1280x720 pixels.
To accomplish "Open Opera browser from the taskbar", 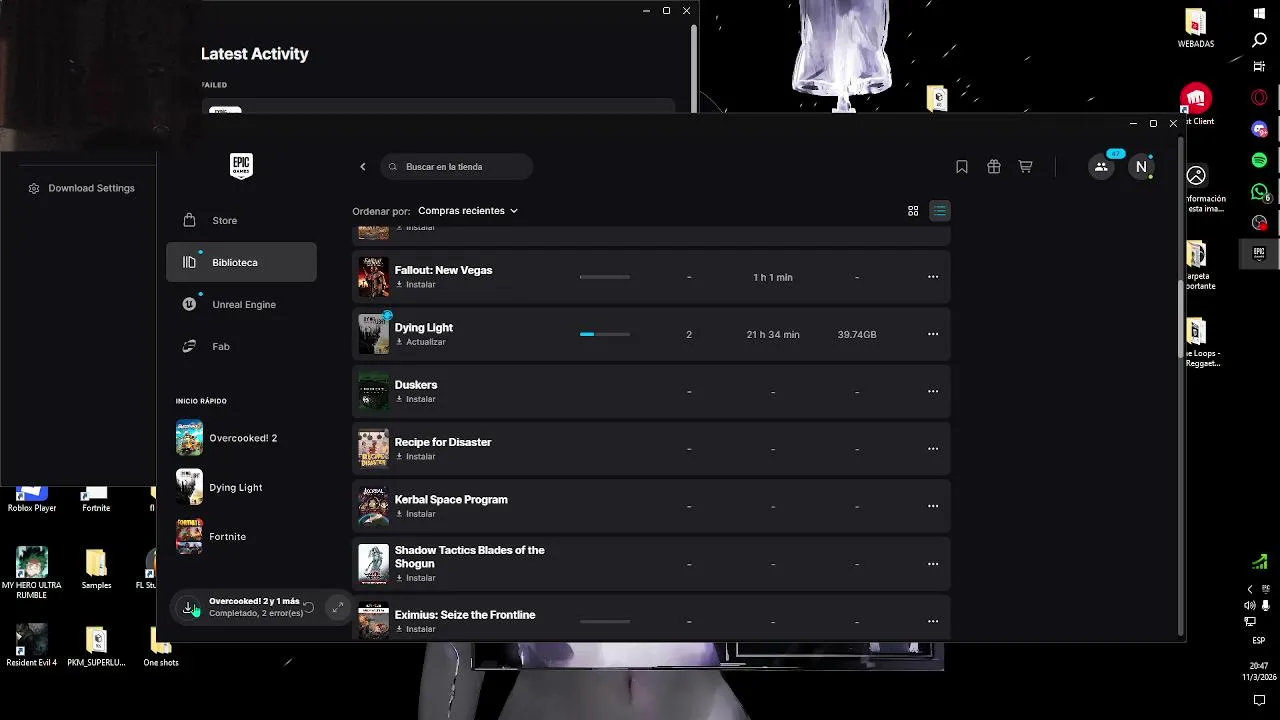I will (1259, 98).
